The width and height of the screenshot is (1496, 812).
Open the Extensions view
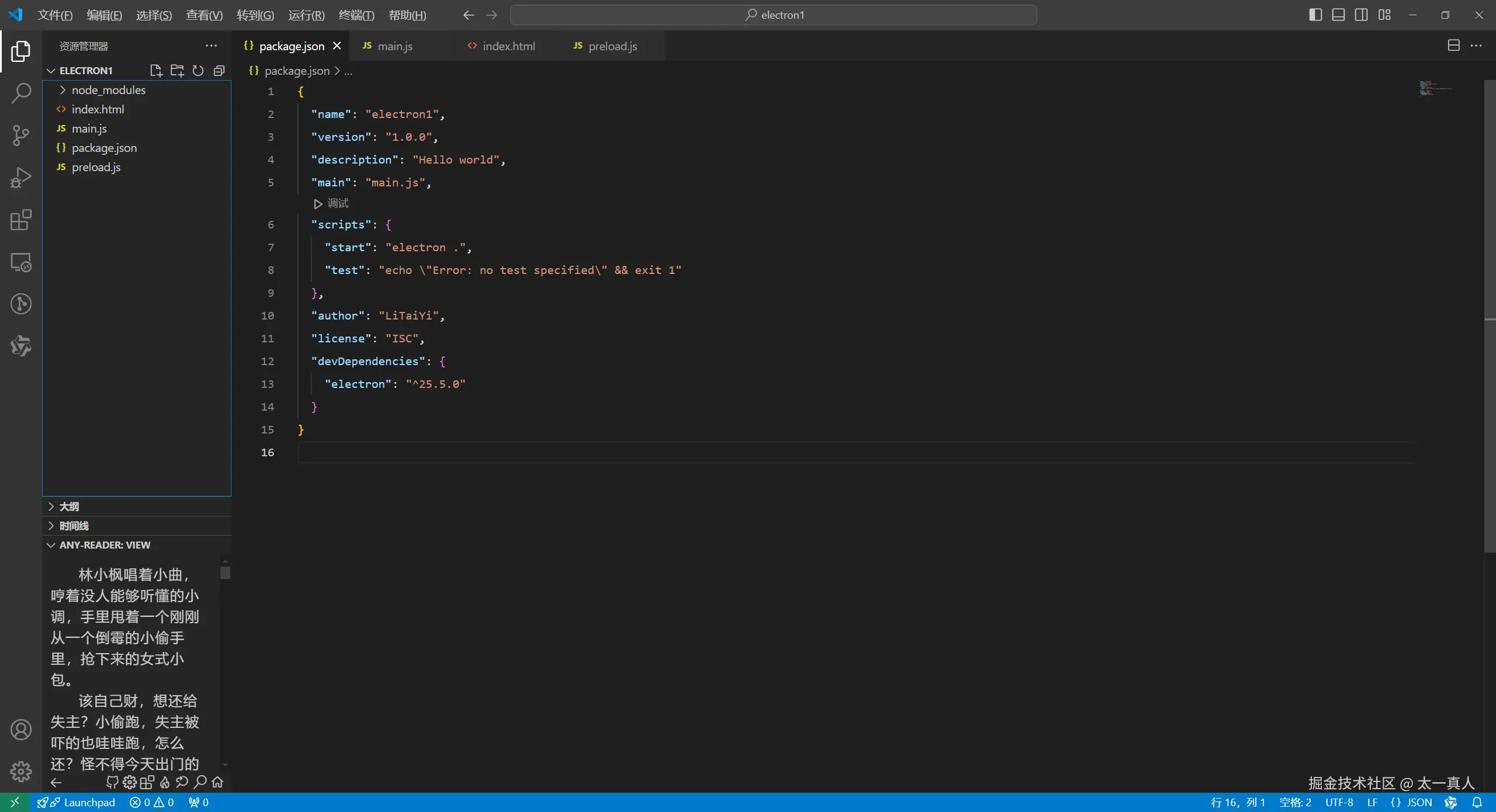[x=21, y=220]
